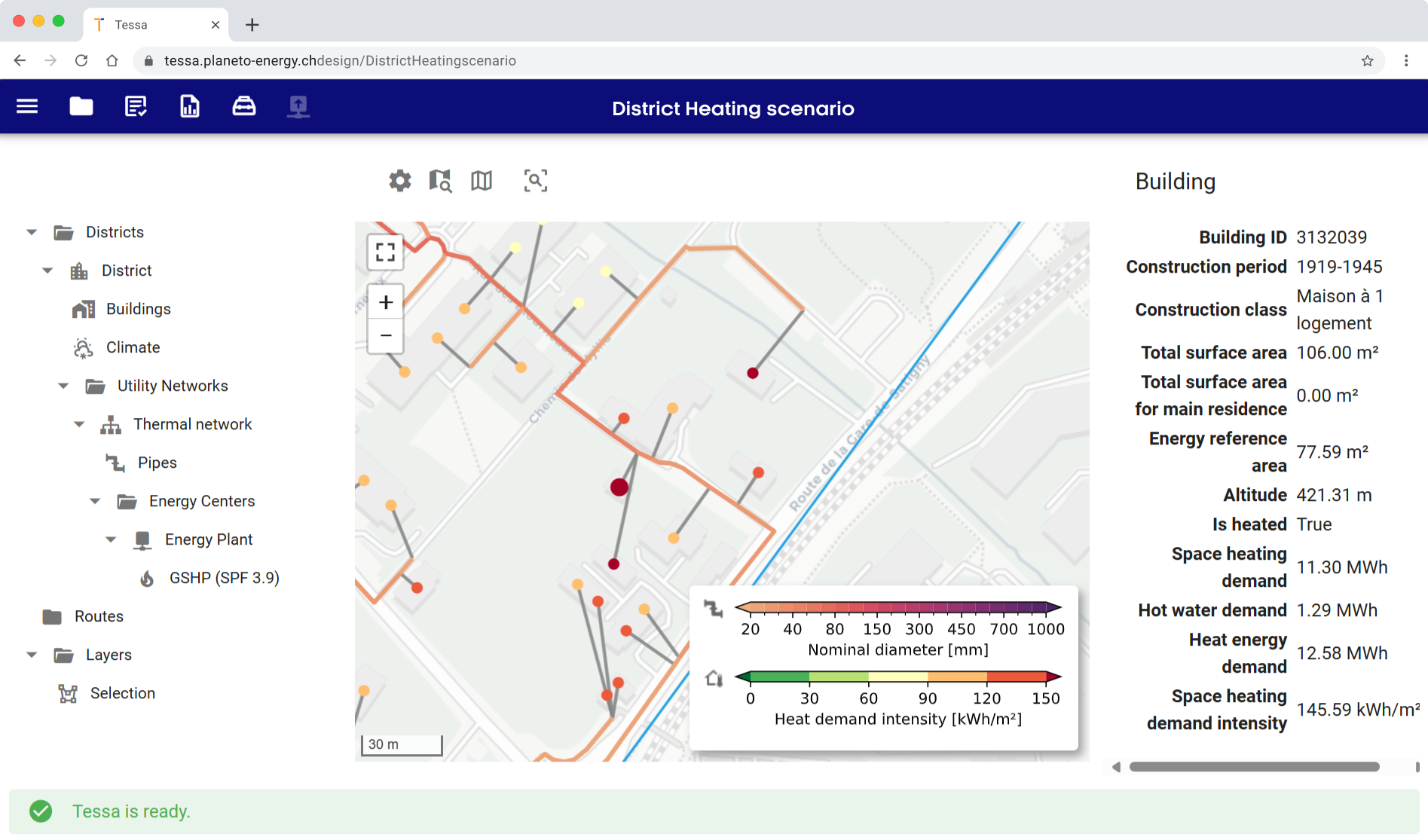
Task: Open Pipes tree item
Action: [x=157, y=463]
